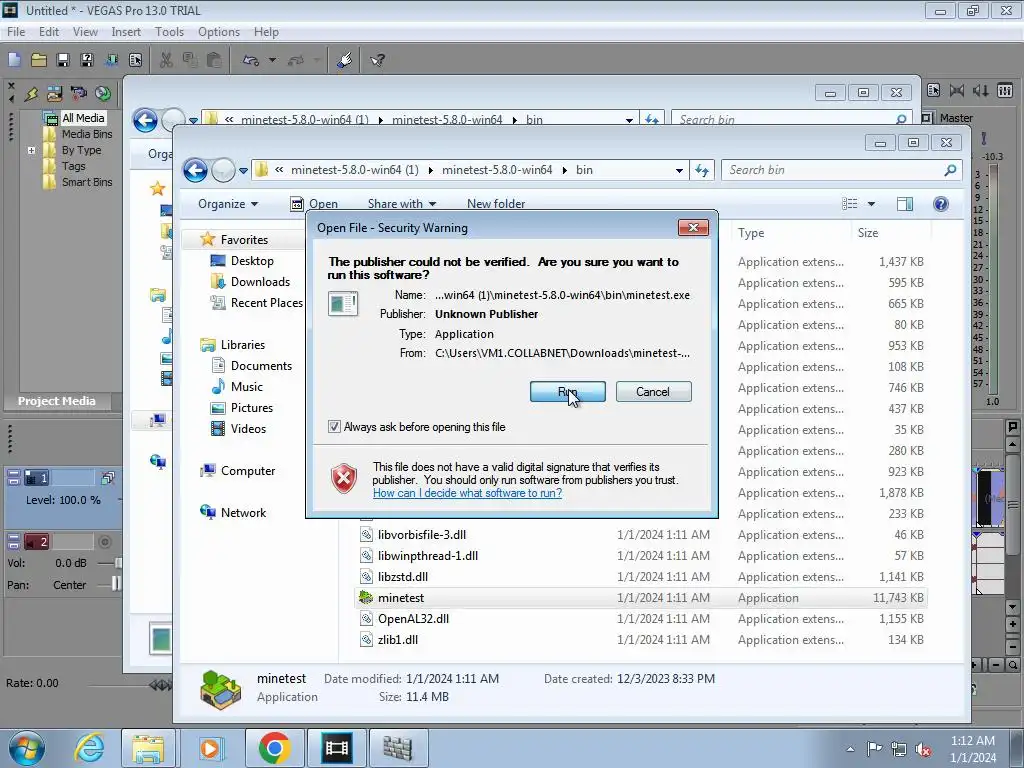Click the blue Help icon in Explorer

coord(940,204)
